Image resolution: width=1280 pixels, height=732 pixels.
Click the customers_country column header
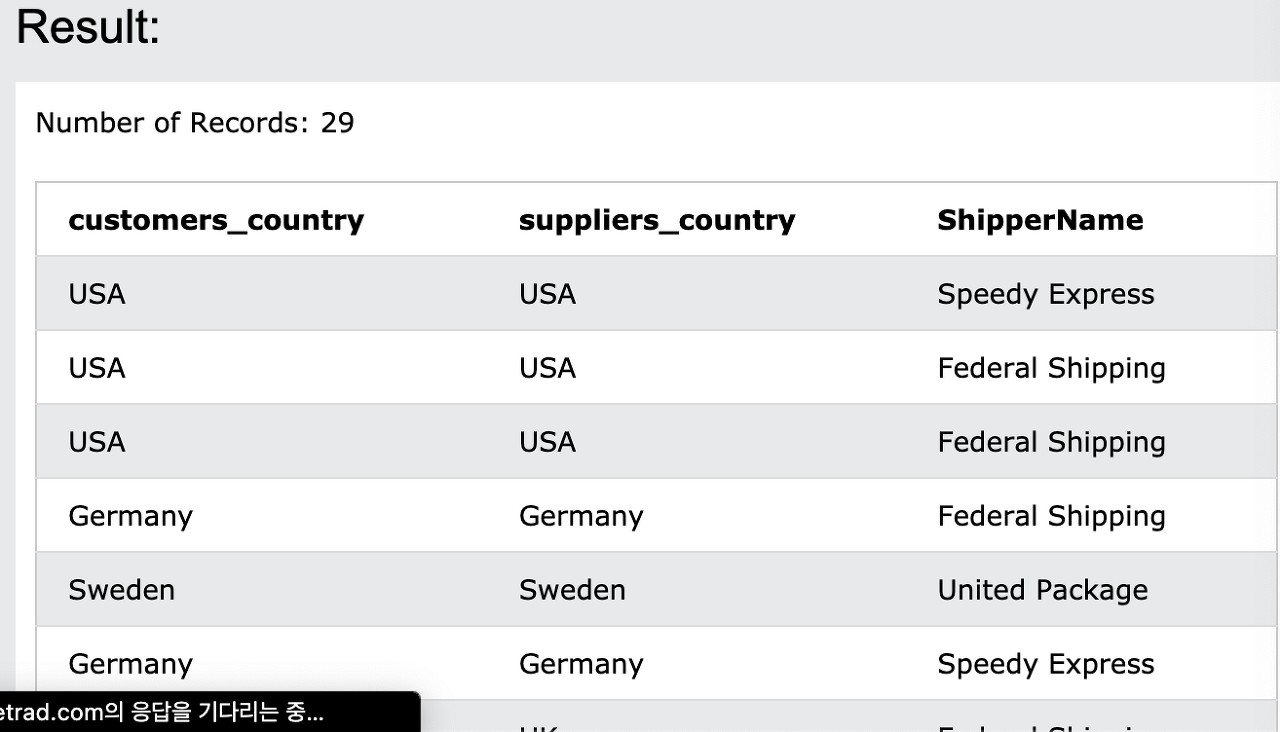point(216,220)
